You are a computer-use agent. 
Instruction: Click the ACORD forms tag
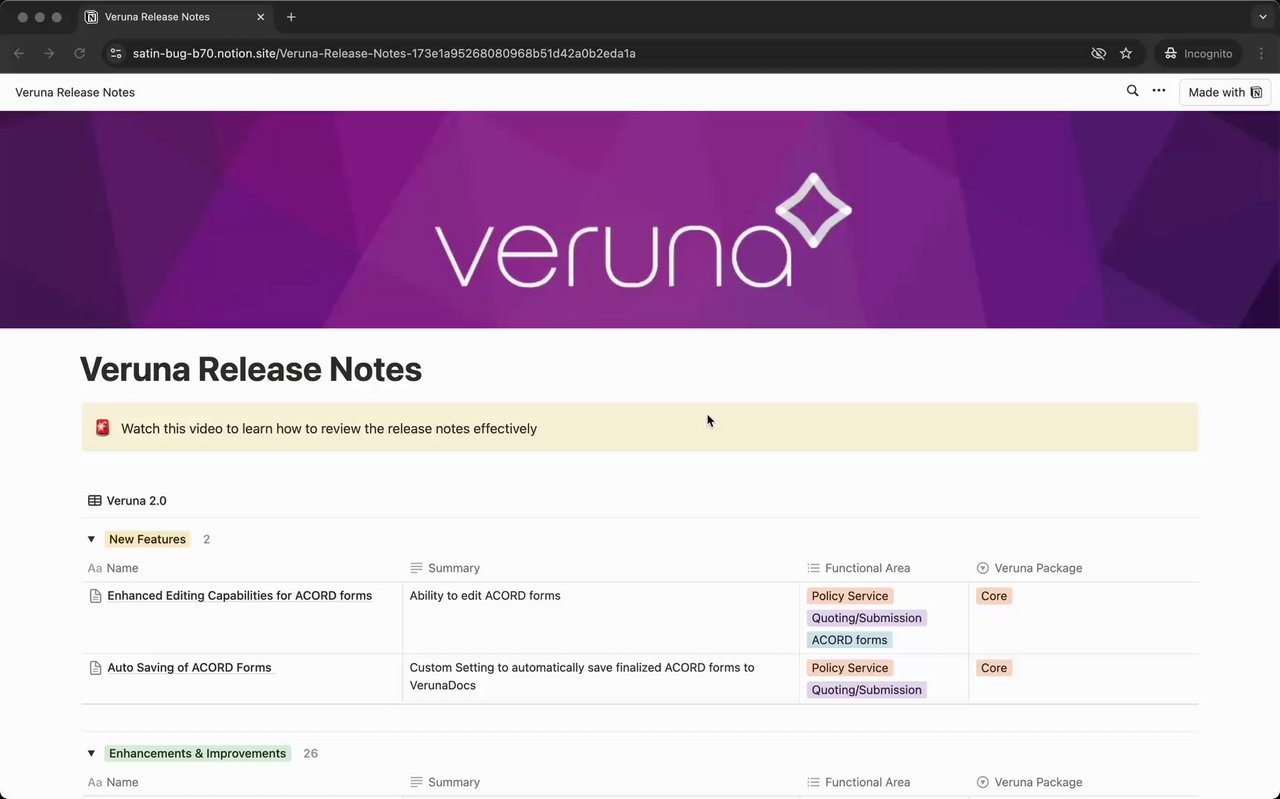coord(850,640)
